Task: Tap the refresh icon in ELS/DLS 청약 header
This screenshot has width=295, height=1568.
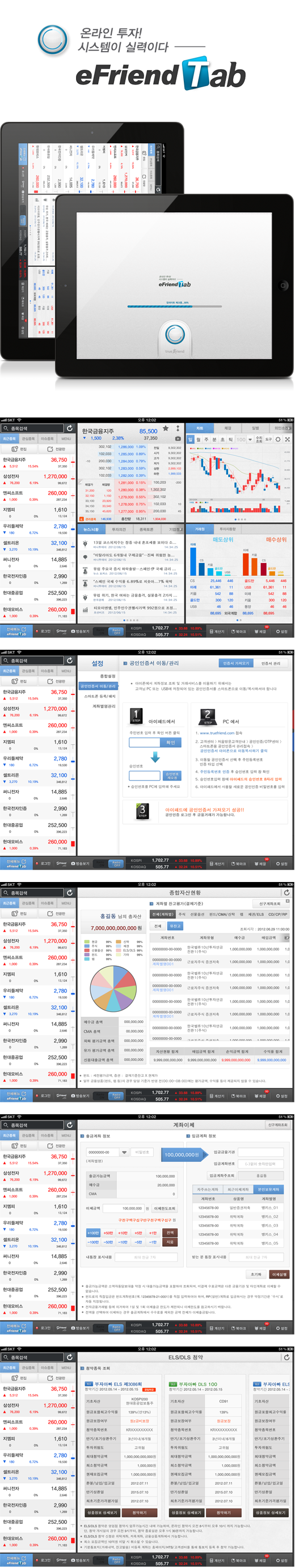Action: [x=287, y=1357]
